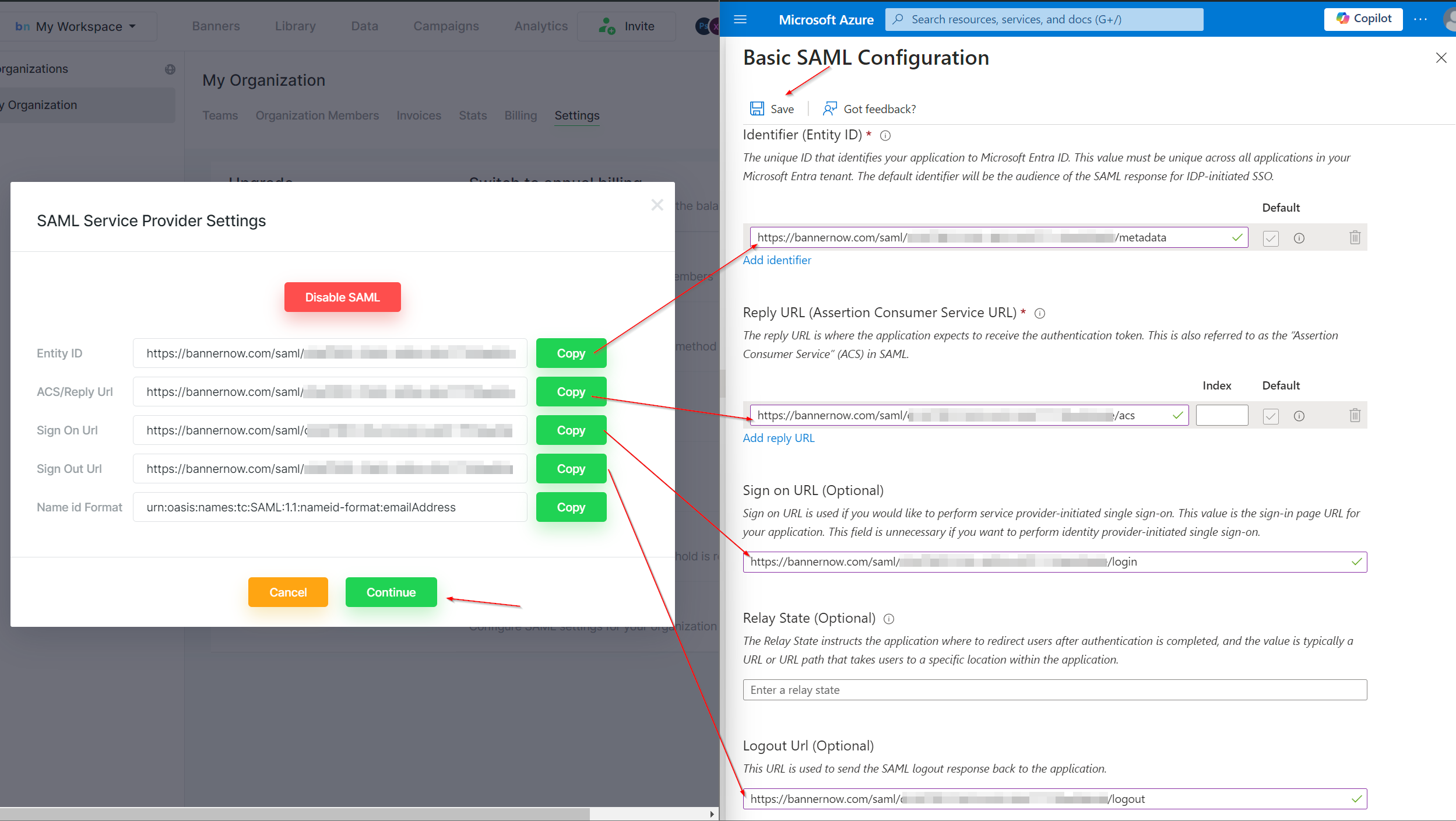Copy the Sign Out Url value
1456x821 pixels.
571,469
